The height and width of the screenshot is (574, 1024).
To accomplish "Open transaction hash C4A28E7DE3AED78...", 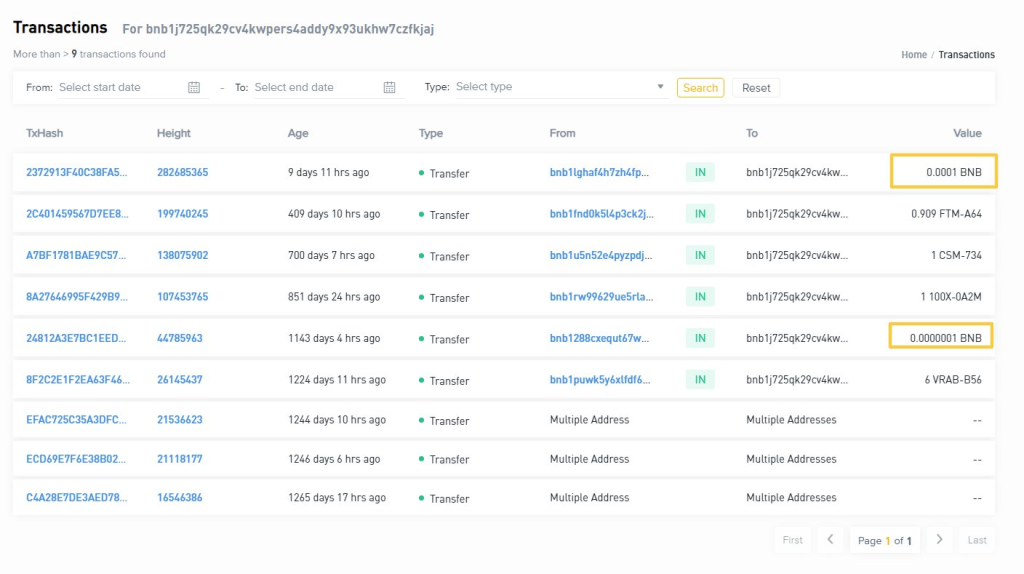I will [x=76, y=498].
